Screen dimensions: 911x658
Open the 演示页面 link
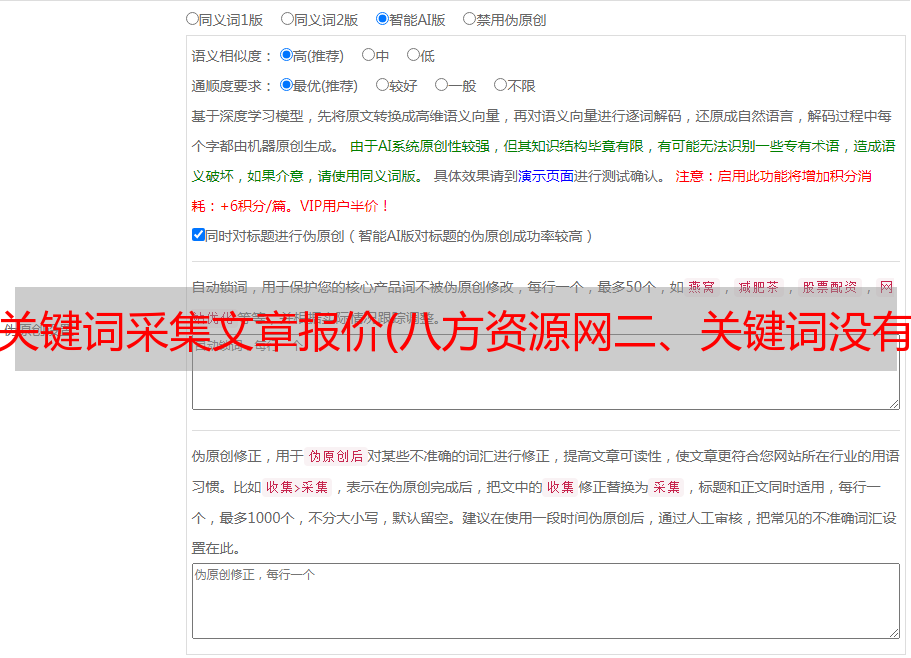coord(545,176)
